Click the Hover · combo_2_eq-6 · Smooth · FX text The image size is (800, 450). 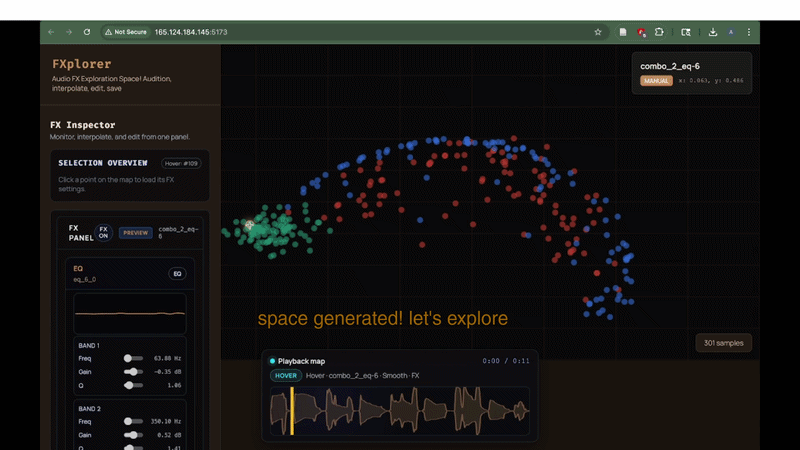363,376
